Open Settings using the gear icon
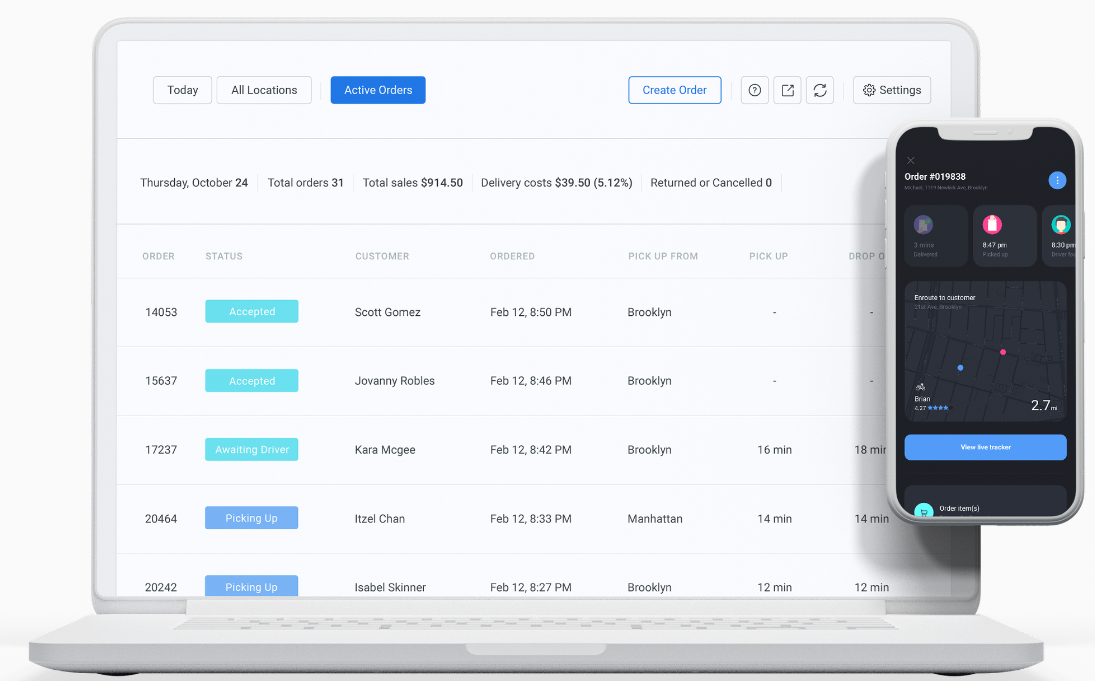This screenshot has height=681, width=1095. tap(891, 90)
